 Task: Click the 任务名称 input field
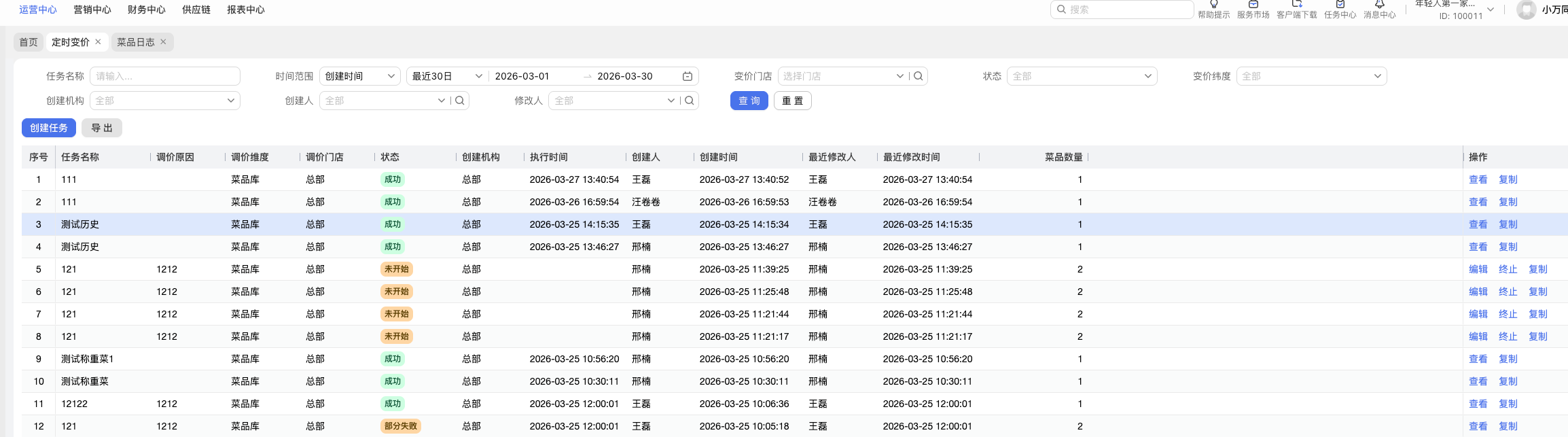pyautogui.click(x=165, y=76)
